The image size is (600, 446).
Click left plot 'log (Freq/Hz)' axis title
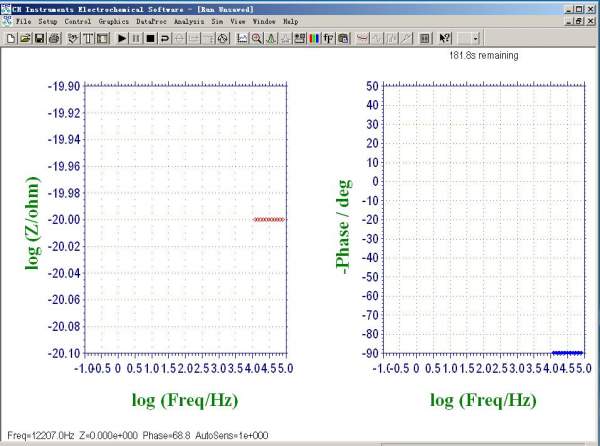point(185,400)
